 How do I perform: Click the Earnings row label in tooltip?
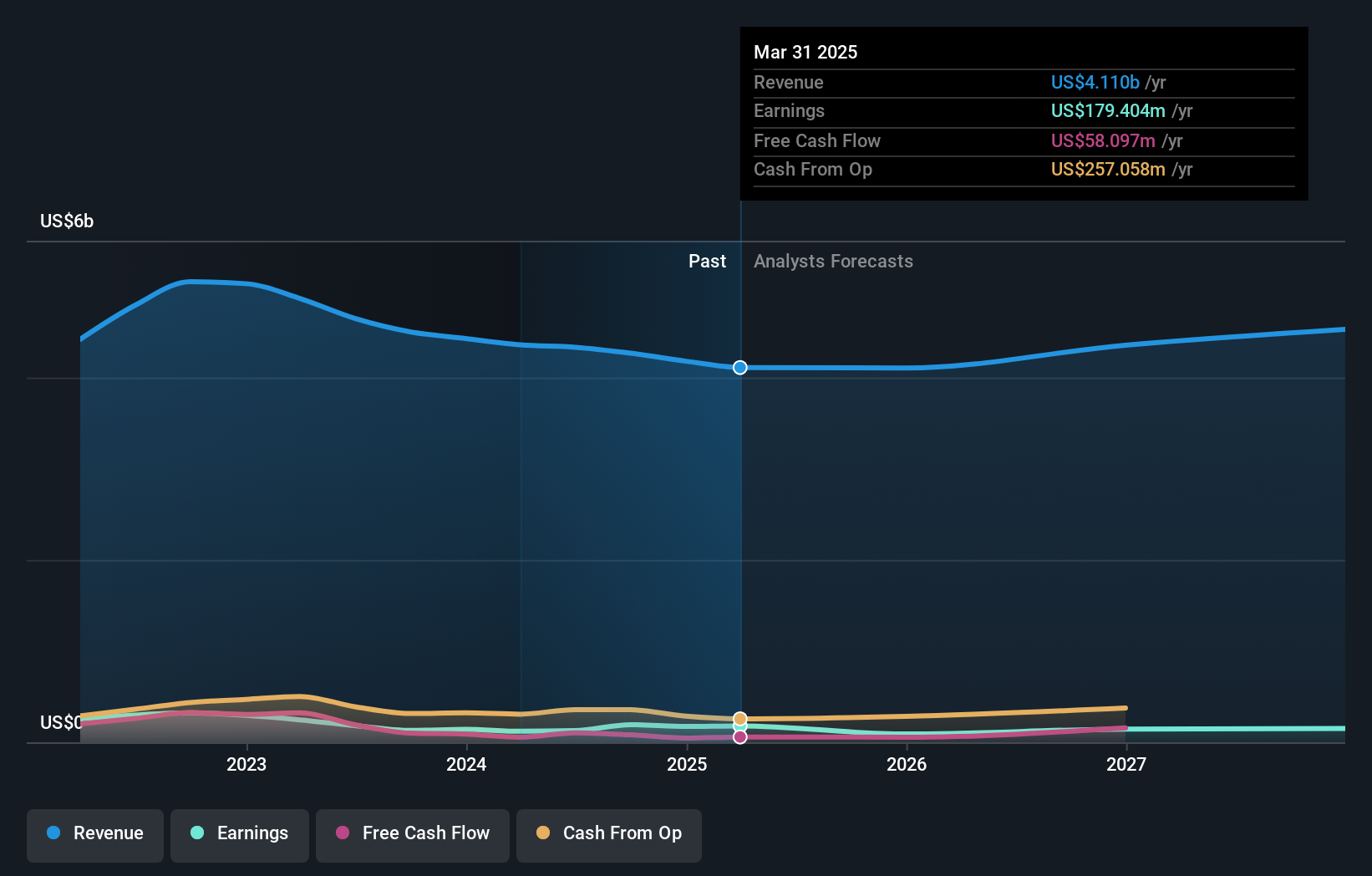[789, 110]
